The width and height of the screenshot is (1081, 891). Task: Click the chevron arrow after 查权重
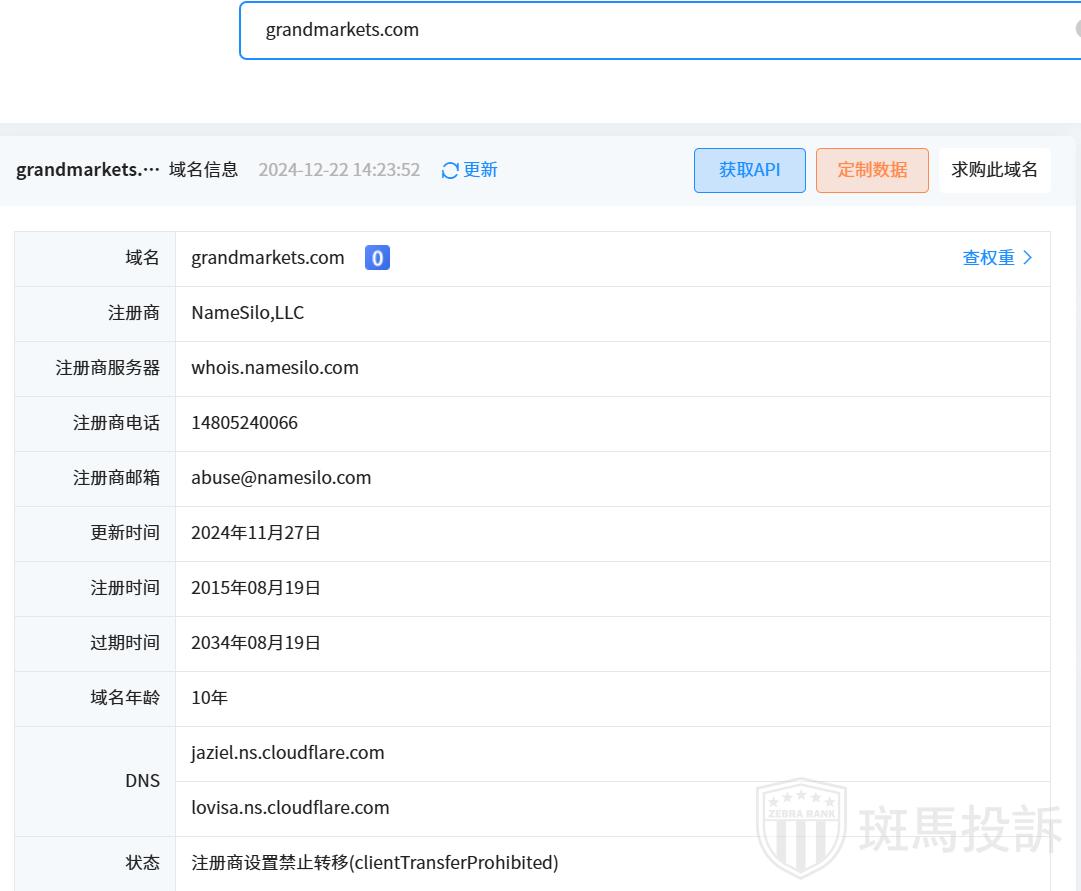click(1028, 258)
